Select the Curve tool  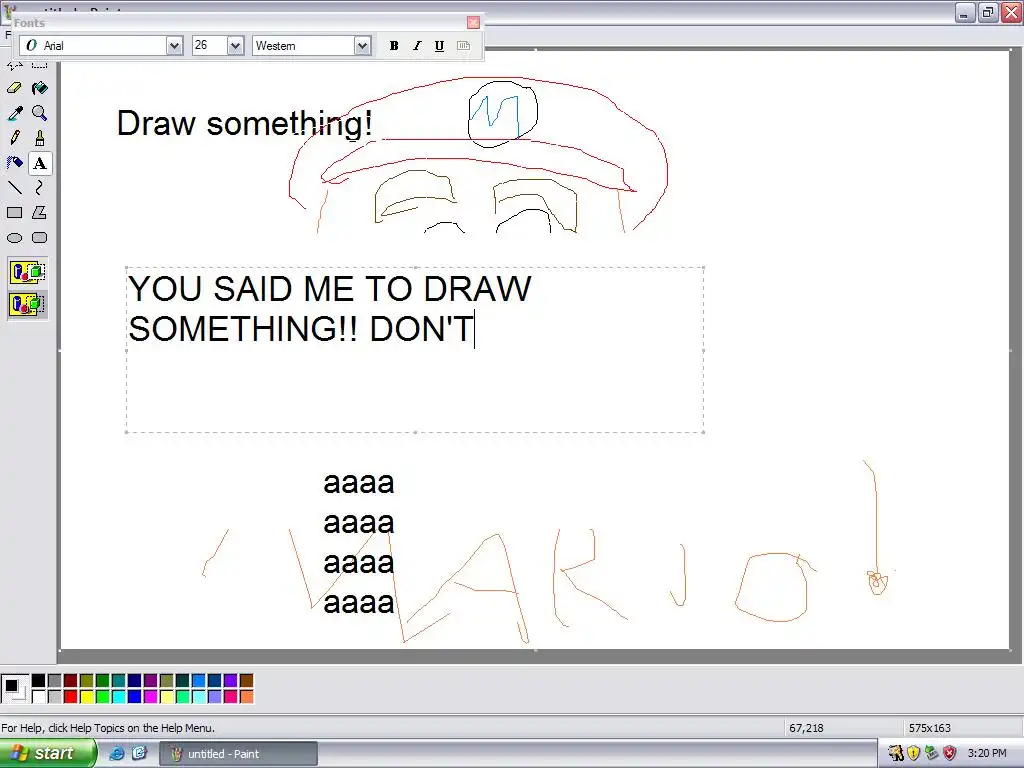click(40, 188)
